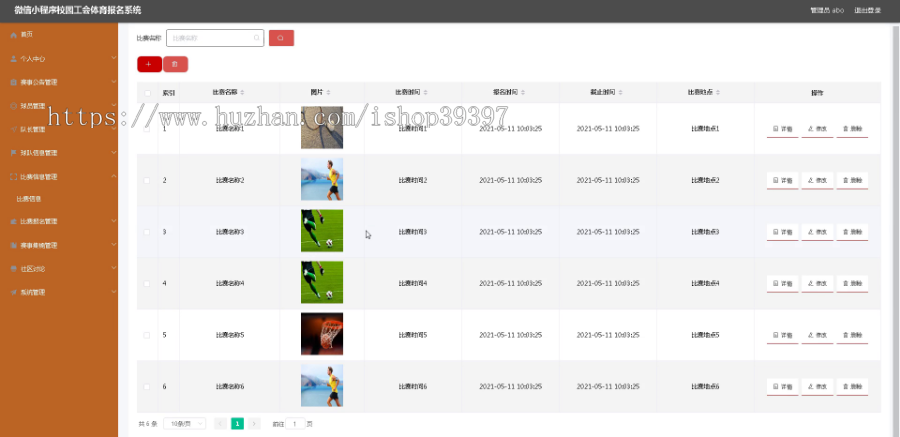Click the next page arrow
Viewport: 900px width, 437px height.
point(254,424)
